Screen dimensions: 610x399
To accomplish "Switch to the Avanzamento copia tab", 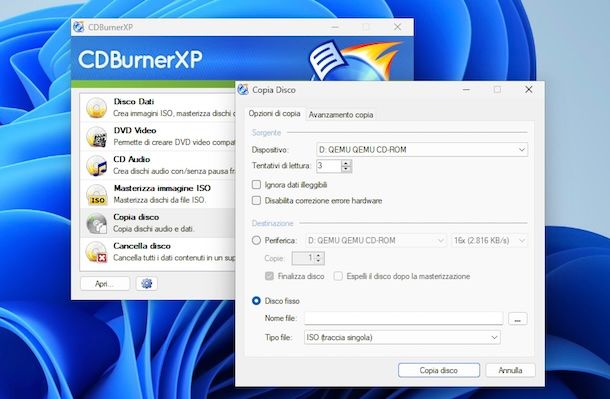I will point(341,115).
